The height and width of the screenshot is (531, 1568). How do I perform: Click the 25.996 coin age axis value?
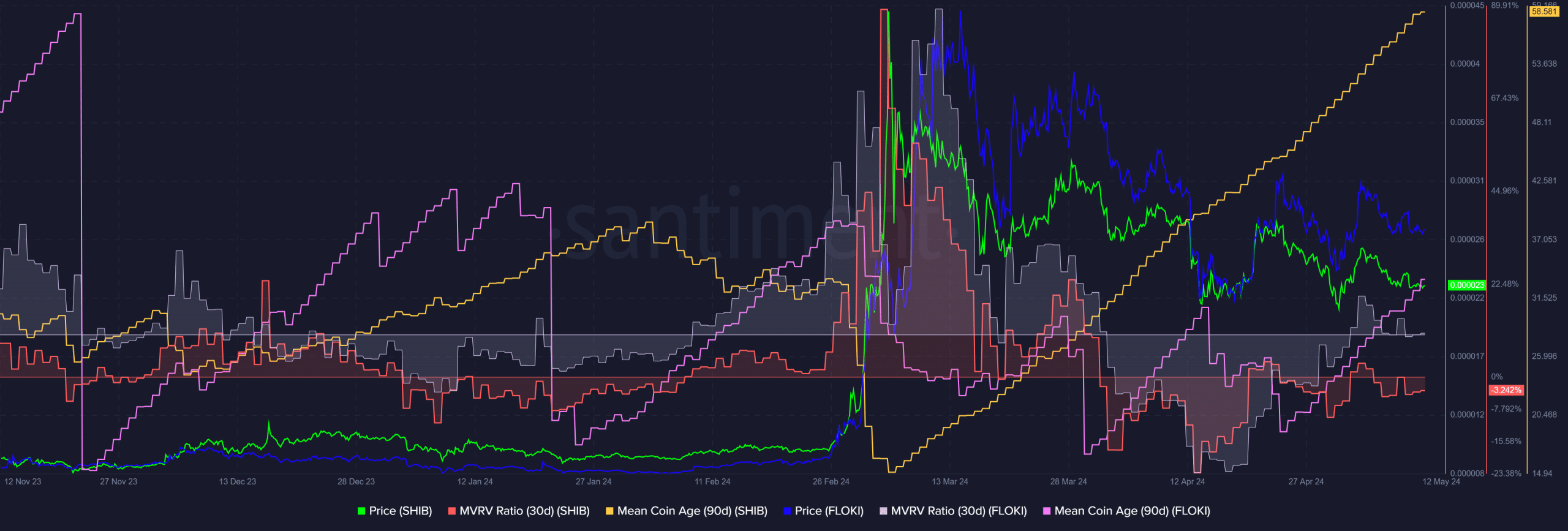click(x=1544, y=356)
